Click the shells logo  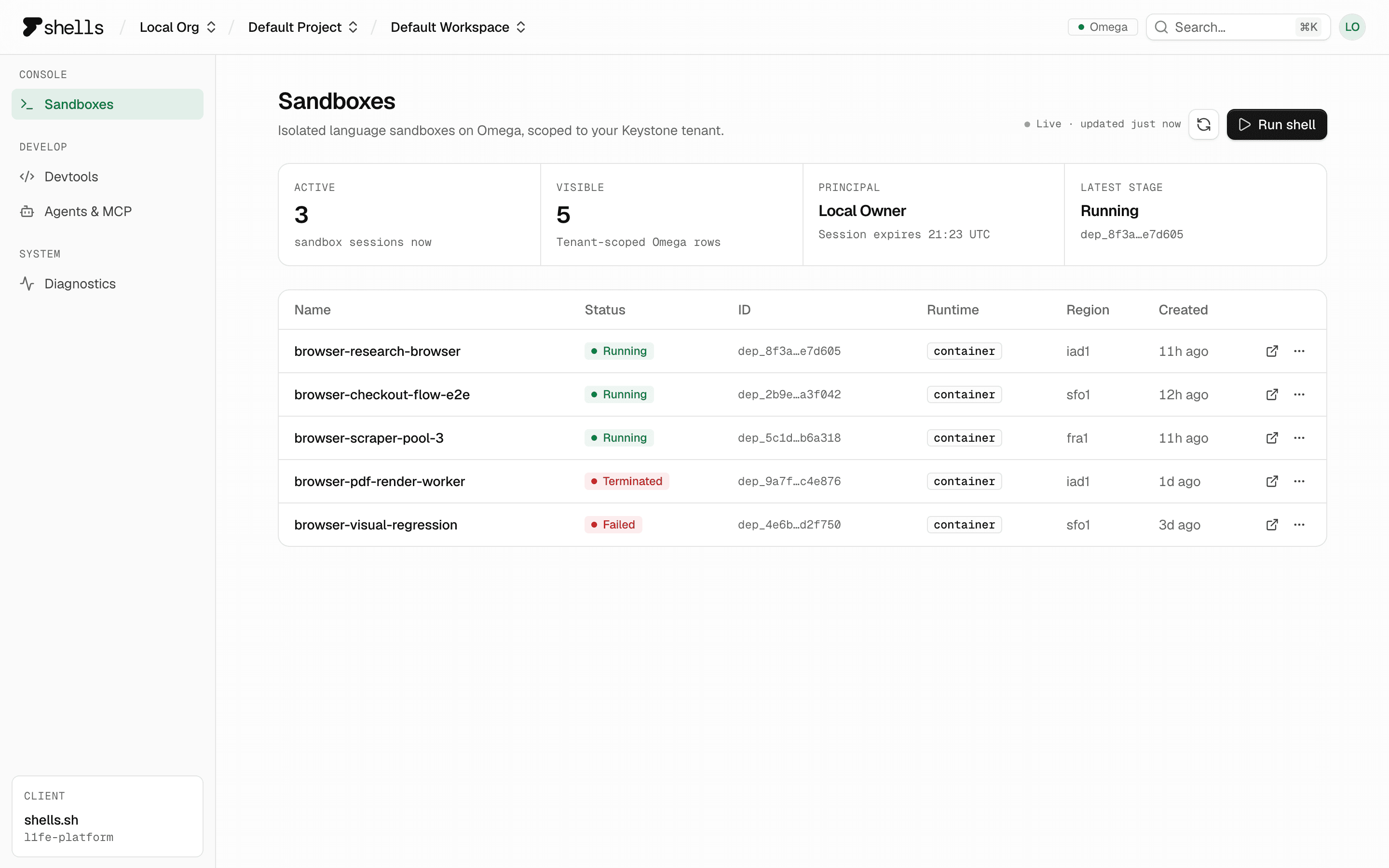(x=63, y=27)
